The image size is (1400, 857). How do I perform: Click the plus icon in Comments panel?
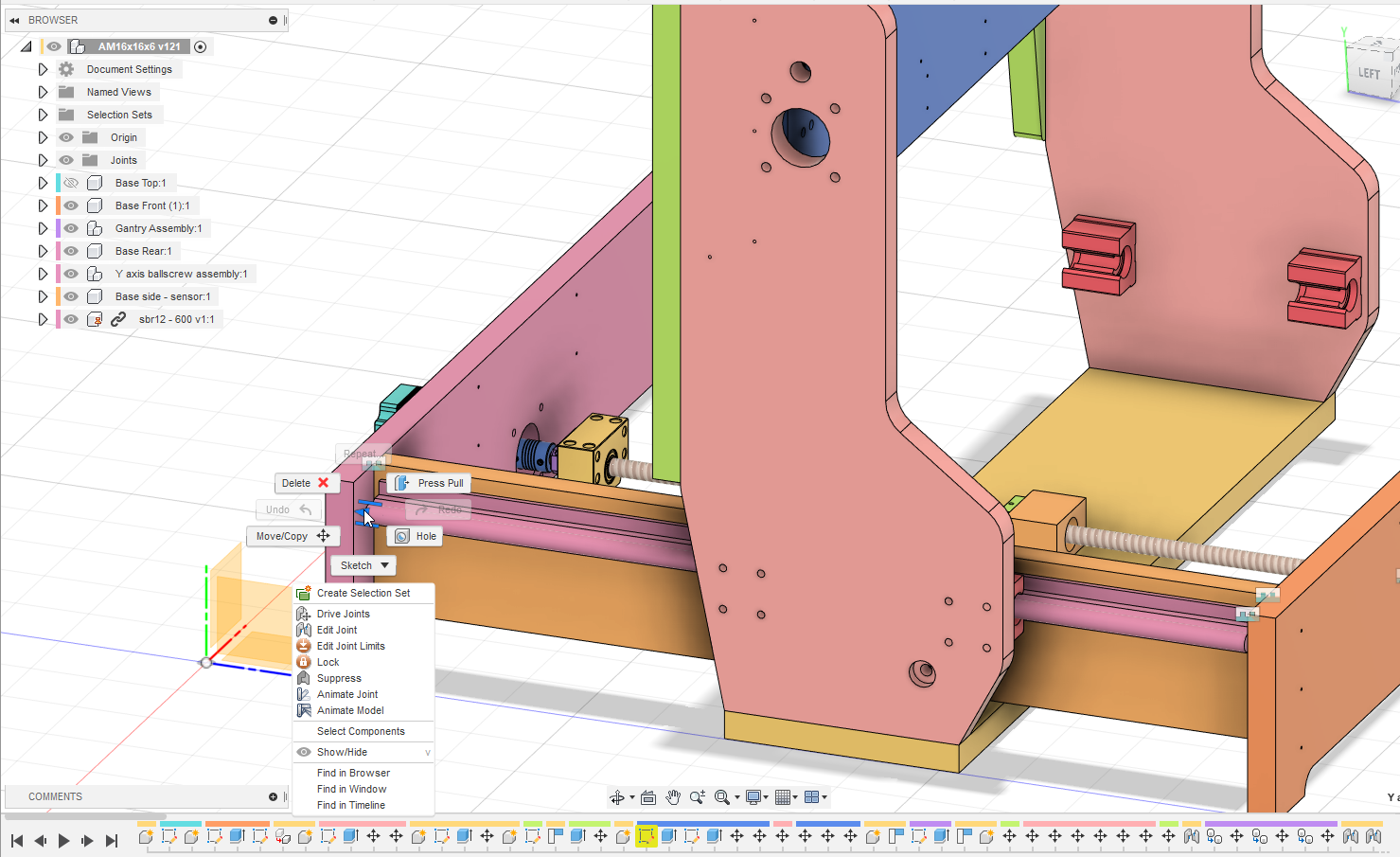point(273,796)
